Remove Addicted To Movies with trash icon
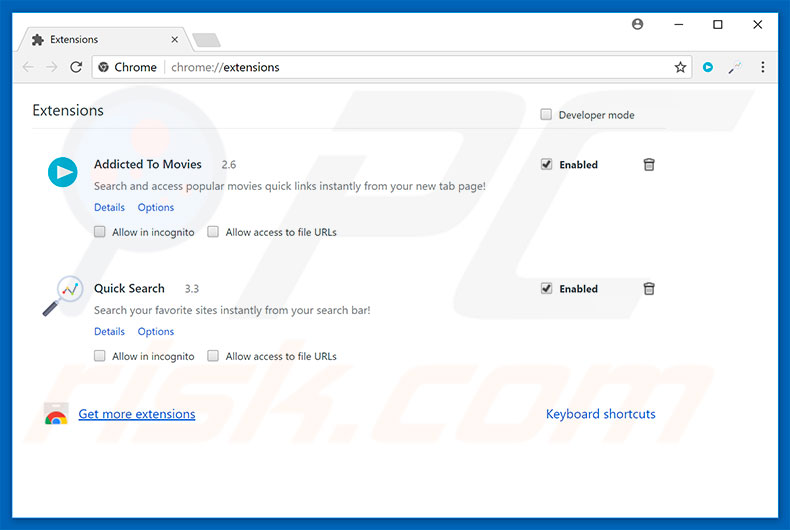The image size is (790, 530). pyautogui.click(x=649, y=164)
